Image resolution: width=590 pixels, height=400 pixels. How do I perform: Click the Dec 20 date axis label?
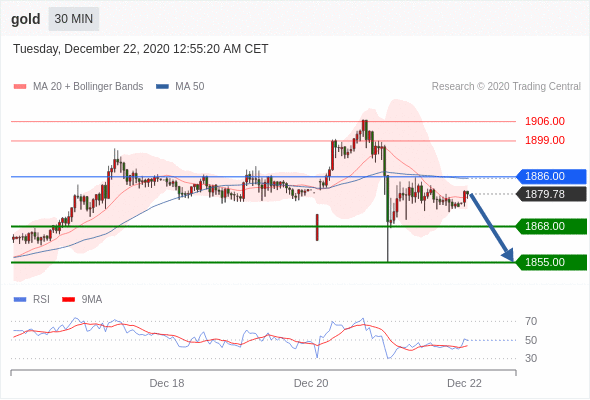[x=311, y=383]
